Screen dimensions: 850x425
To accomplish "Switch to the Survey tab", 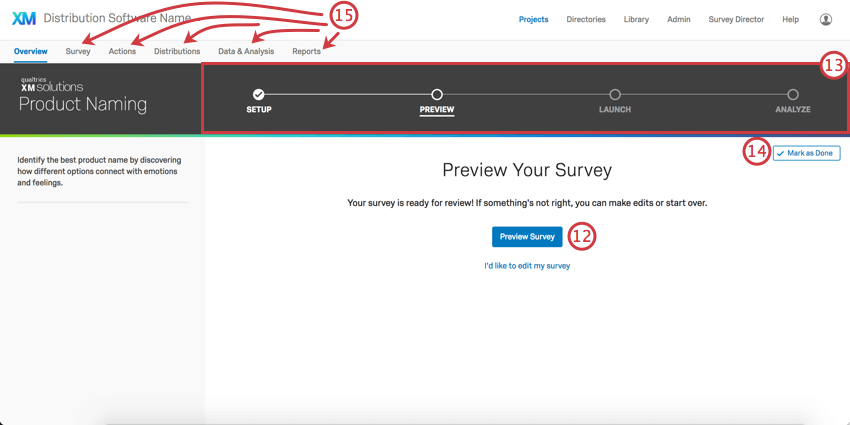I will 78,51.
